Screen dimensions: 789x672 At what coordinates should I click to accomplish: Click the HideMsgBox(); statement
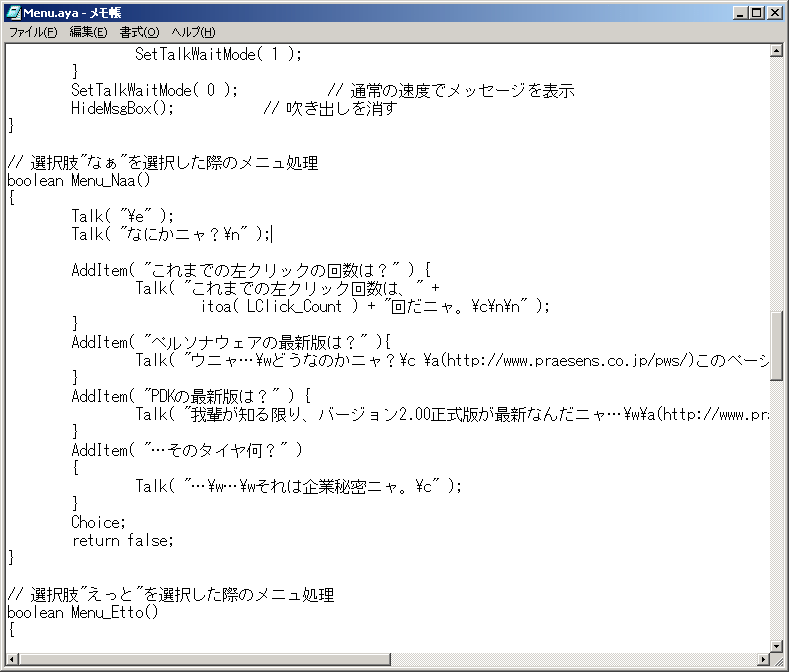coord(122,108)
